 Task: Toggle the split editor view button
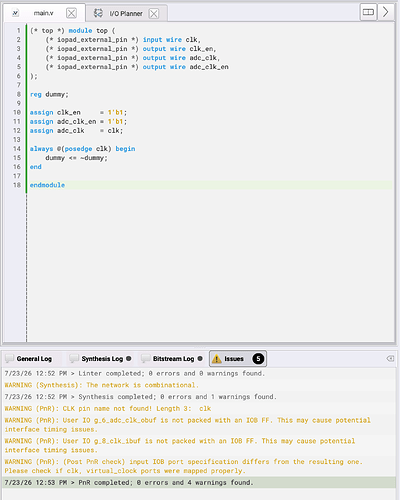(x=368, y=12)
